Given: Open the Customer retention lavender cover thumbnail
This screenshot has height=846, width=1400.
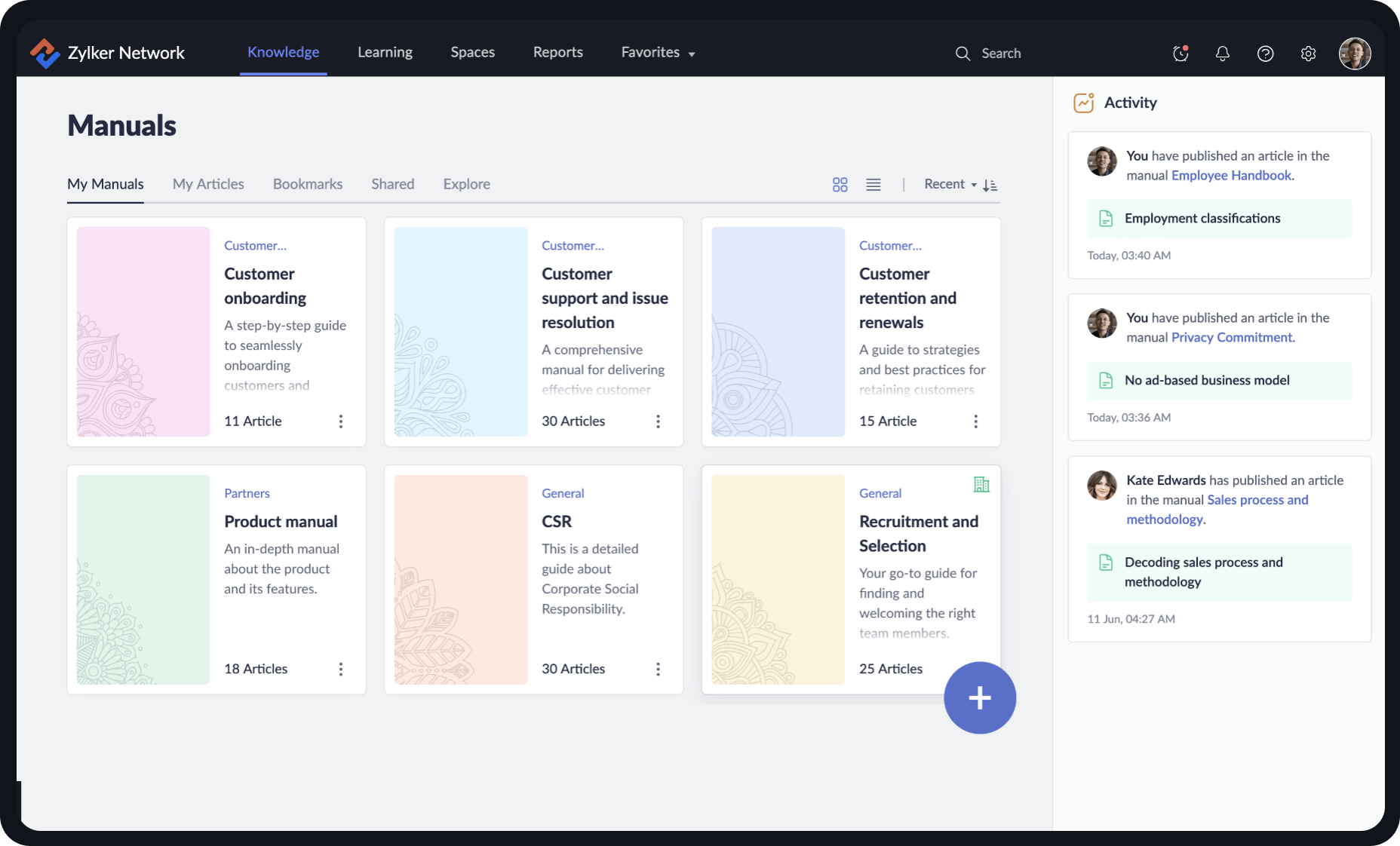Looking at the screenshot, I should click(778, 332).
